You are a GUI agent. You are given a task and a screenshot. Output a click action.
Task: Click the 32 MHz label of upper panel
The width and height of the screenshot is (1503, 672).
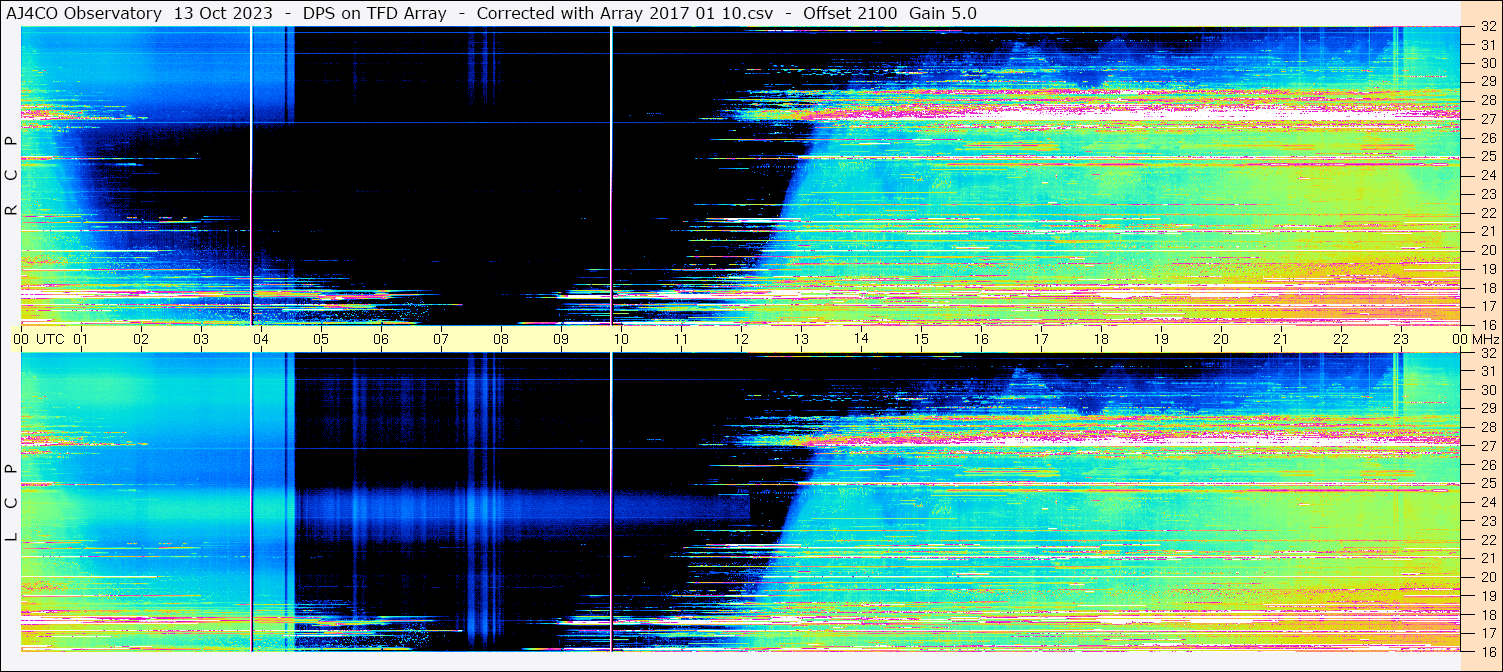pyautogui.click(x=1487, y=28)
